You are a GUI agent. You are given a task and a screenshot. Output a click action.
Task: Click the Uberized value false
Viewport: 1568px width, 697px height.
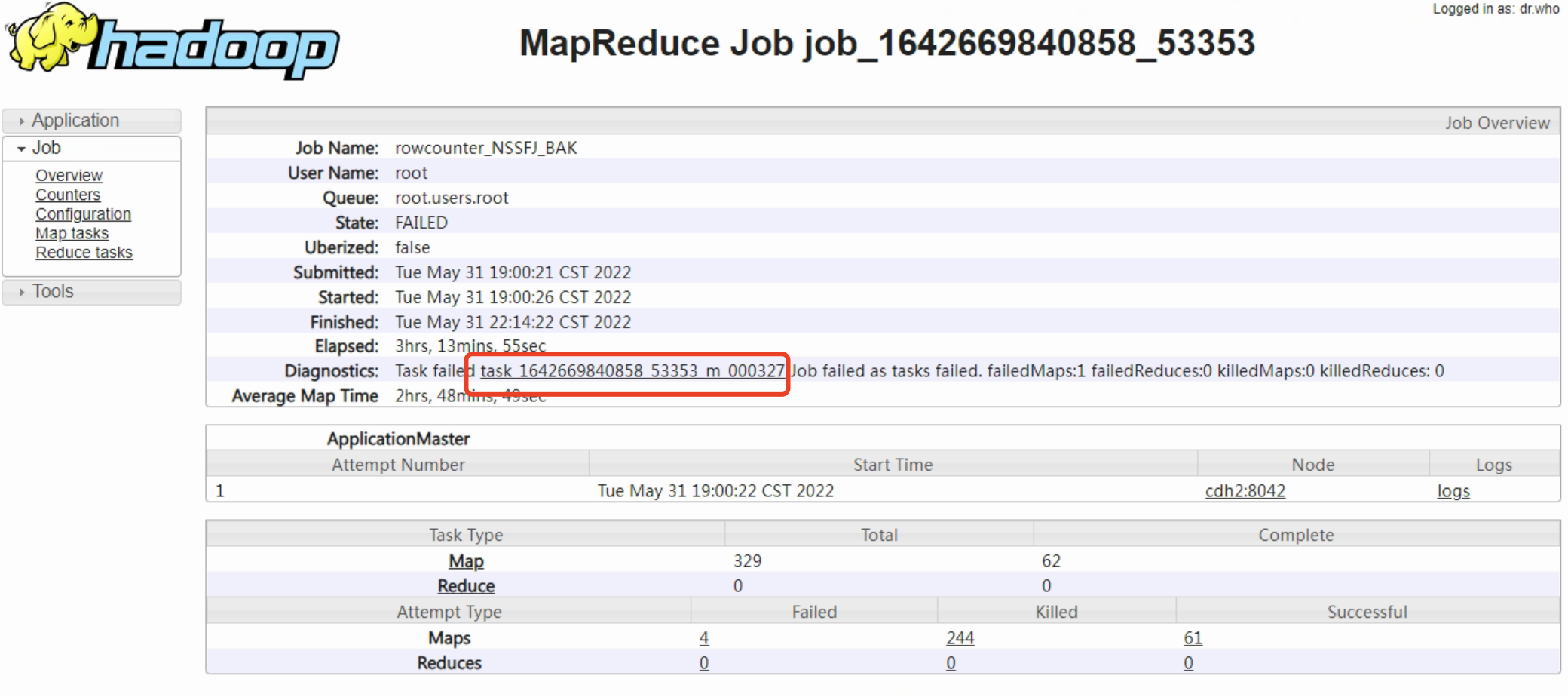pos(412,247)
